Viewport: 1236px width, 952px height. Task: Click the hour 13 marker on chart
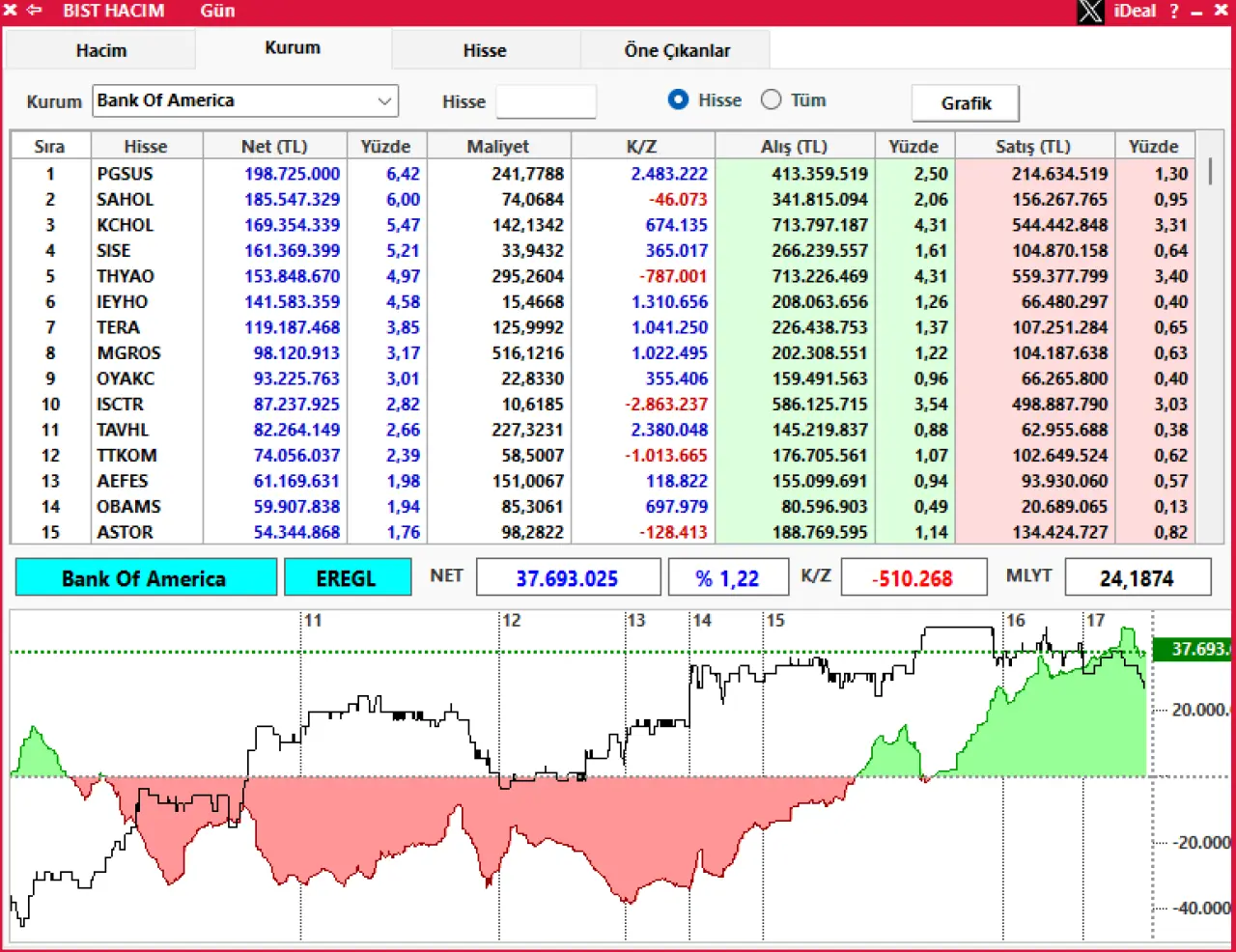[635, 621]
